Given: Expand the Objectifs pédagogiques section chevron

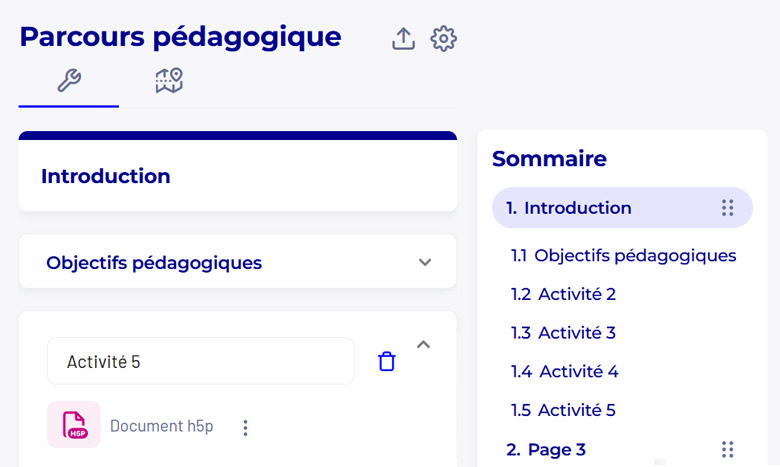Looking at the screenshot, I should point(425,262).
